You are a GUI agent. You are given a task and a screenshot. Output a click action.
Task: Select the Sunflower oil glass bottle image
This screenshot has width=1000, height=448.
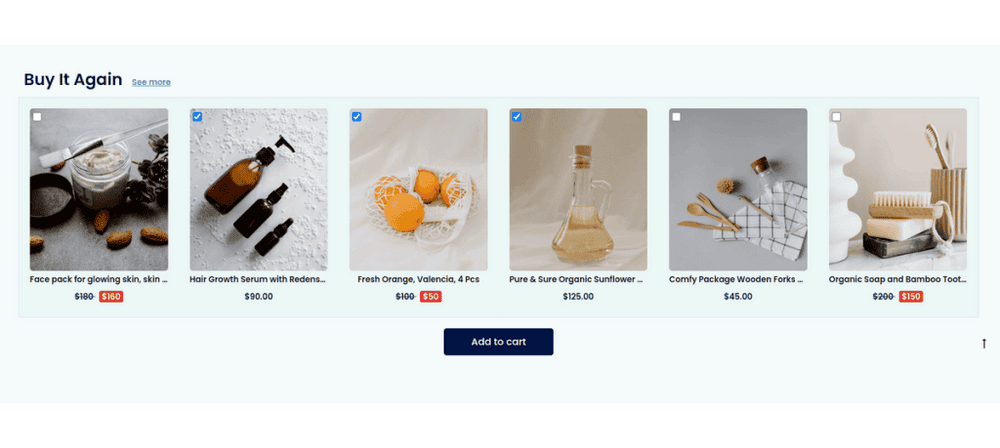[578, 190]
